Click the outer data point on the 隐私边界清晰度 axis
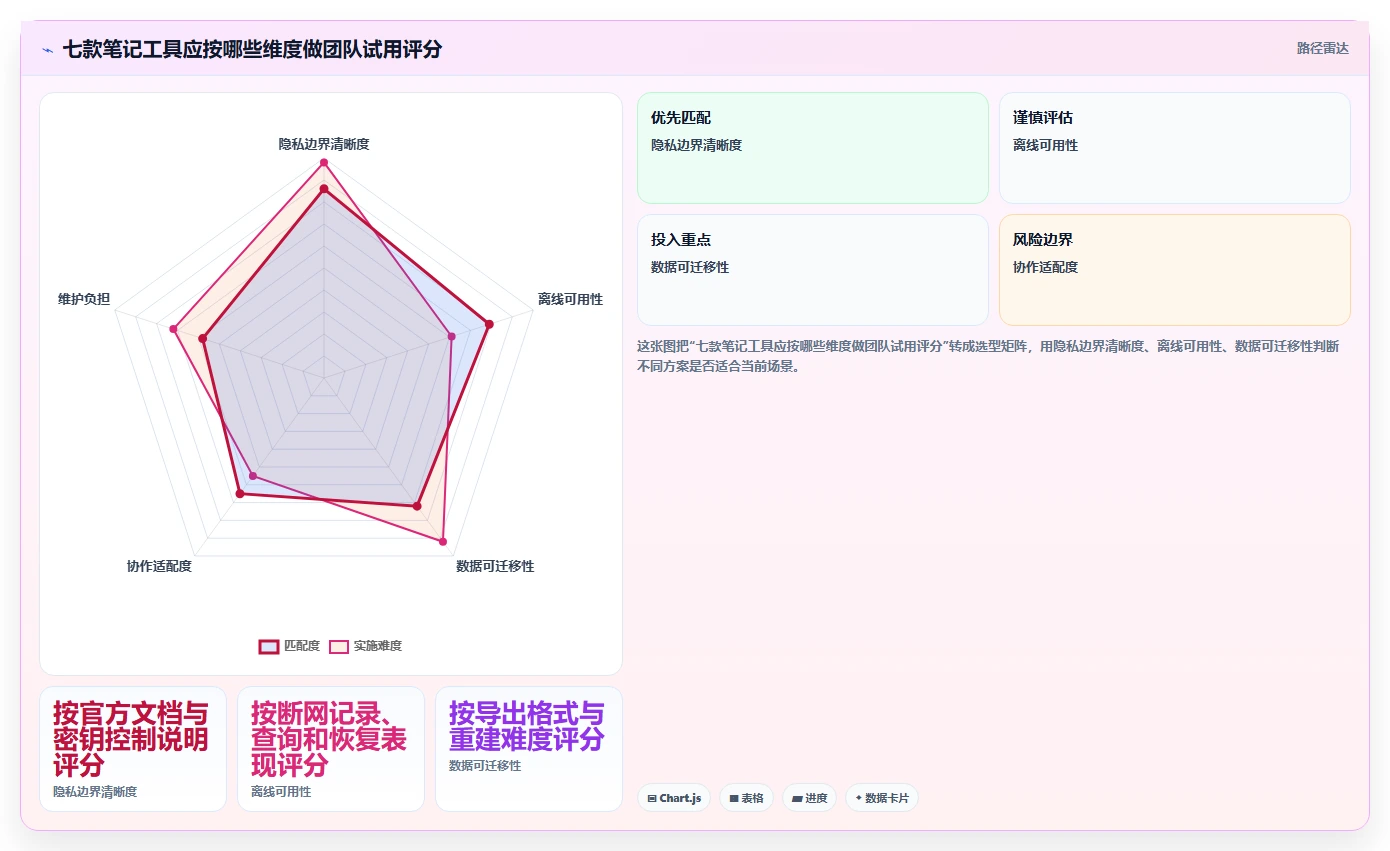Viewport: 1390px width, 851px height. (324, 162)
